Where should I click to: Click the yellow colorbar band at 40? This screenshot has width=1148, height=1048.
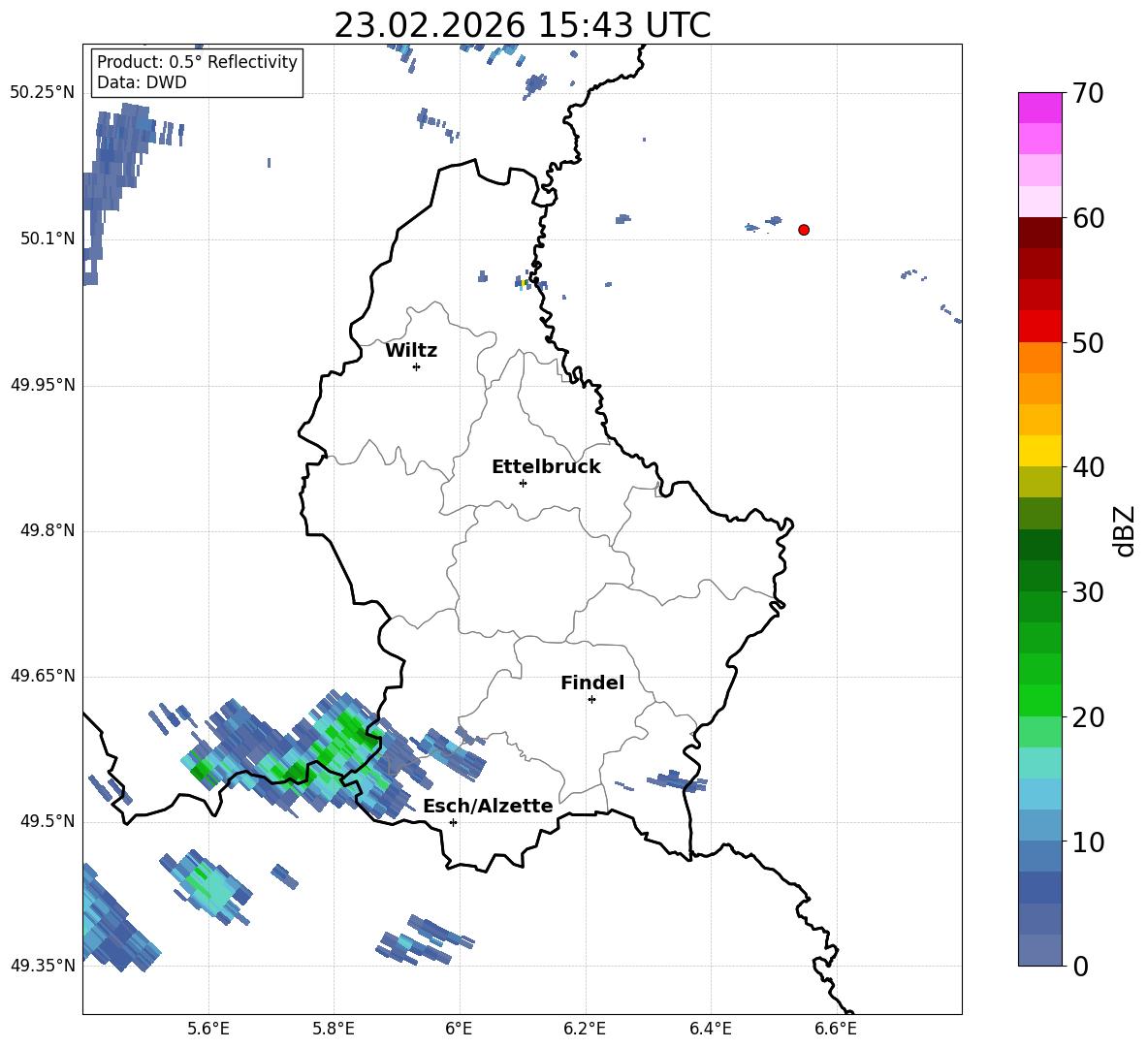1039,451
